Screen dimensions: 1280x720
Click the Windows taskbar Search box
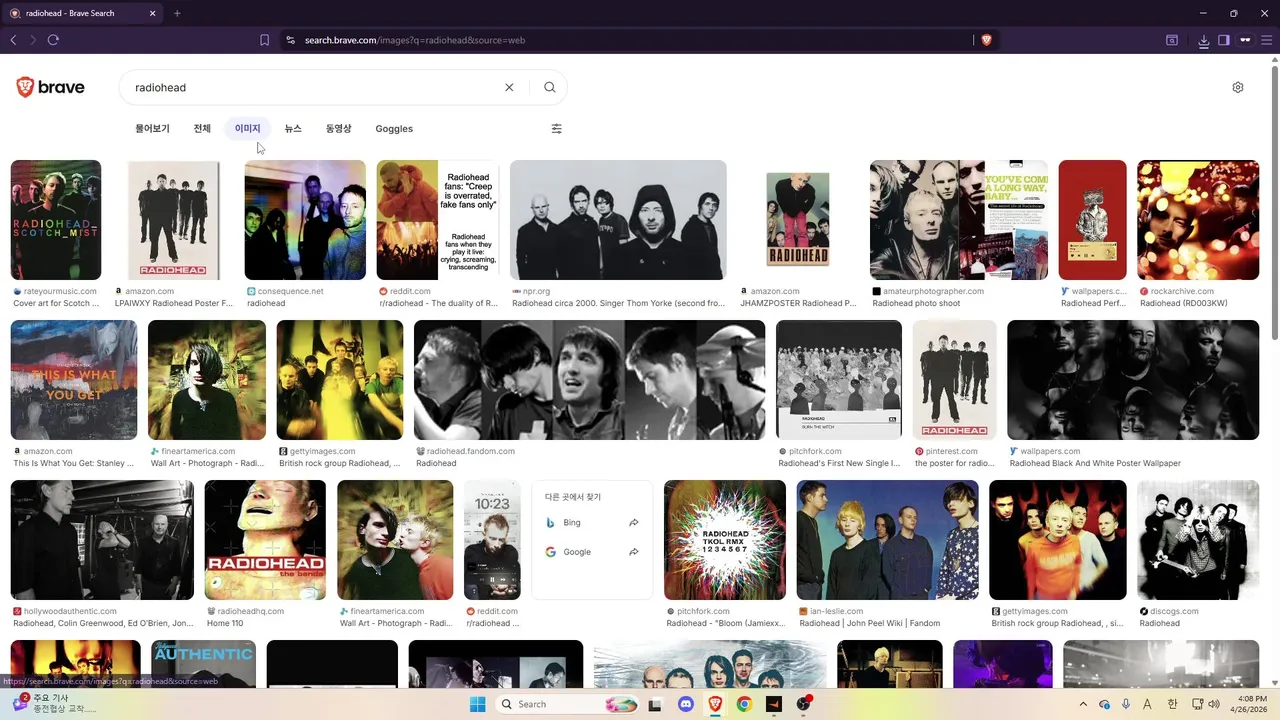(568, 704)
